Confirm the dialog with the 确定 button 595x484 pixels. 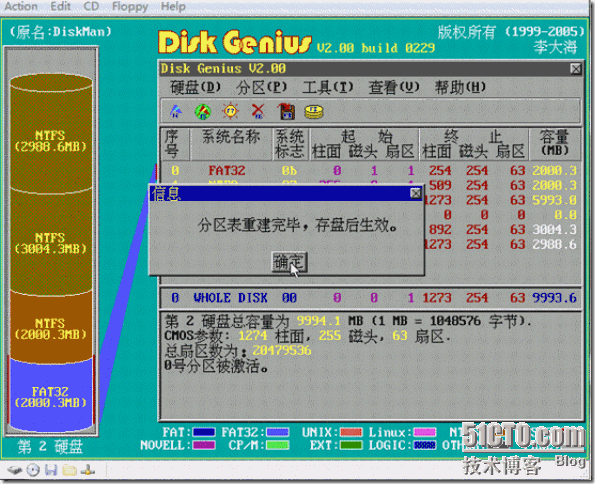[x=289, y=262]
